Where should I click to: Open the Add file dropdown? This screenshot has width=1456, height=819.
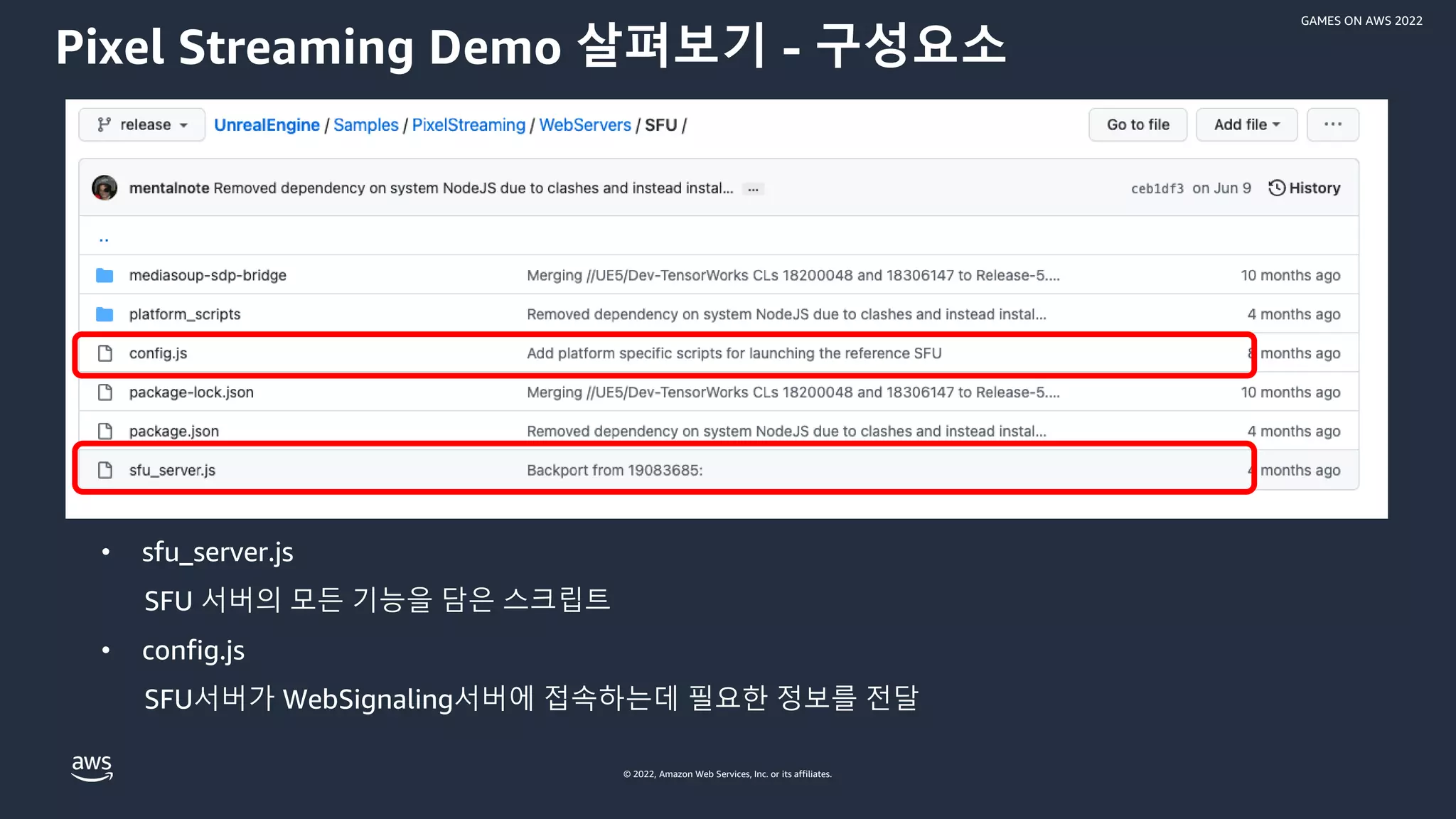pos(1247,124)
